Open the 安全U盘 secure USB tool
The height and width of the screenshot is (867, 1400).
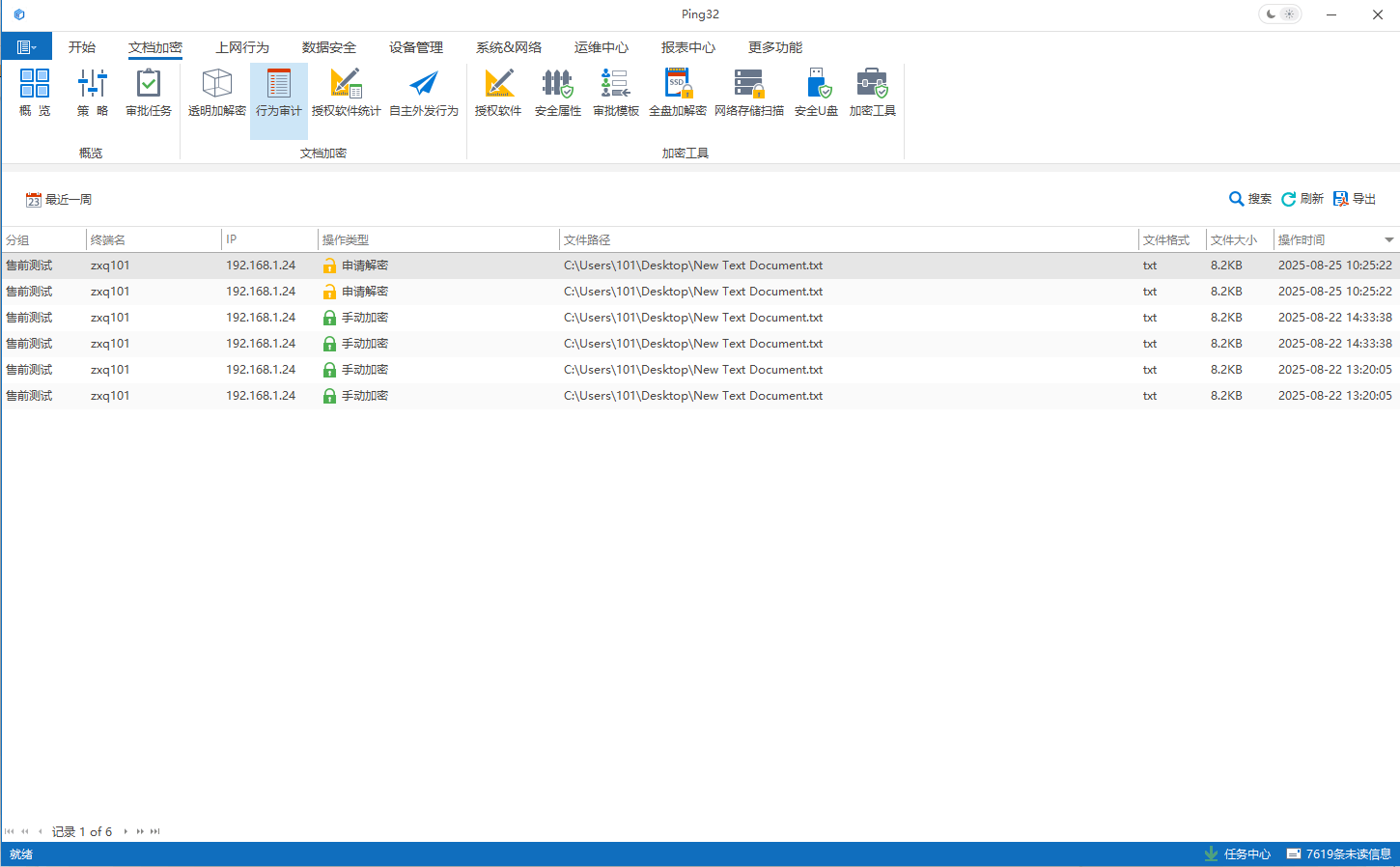[816, 93]
